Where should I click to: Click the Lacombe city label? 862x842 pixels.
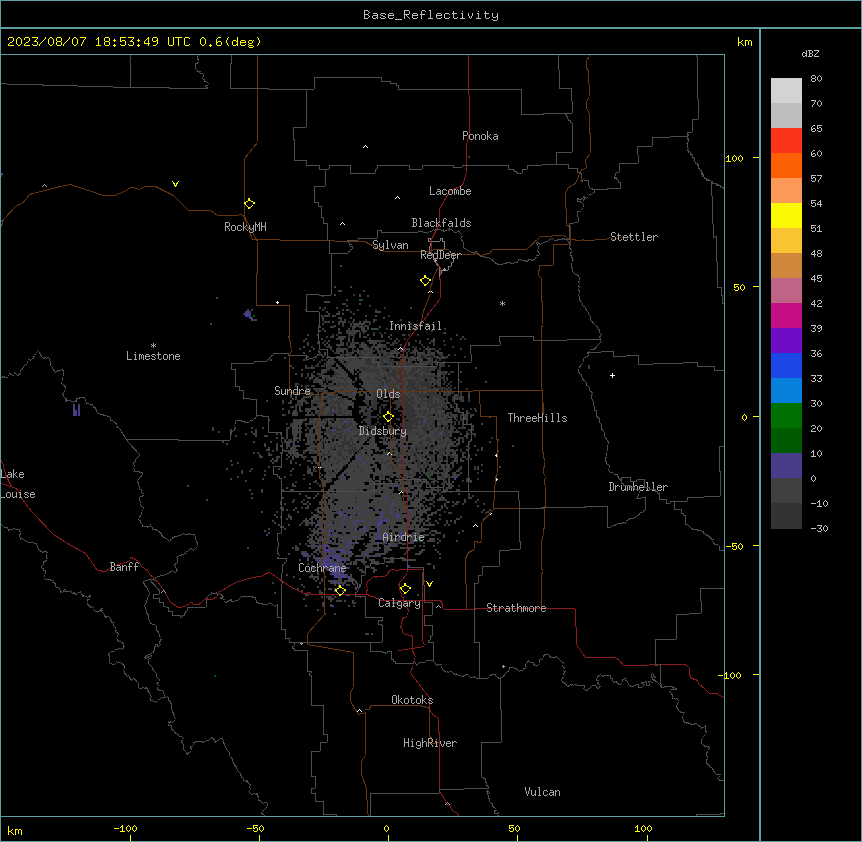click(x=450, y=191)
